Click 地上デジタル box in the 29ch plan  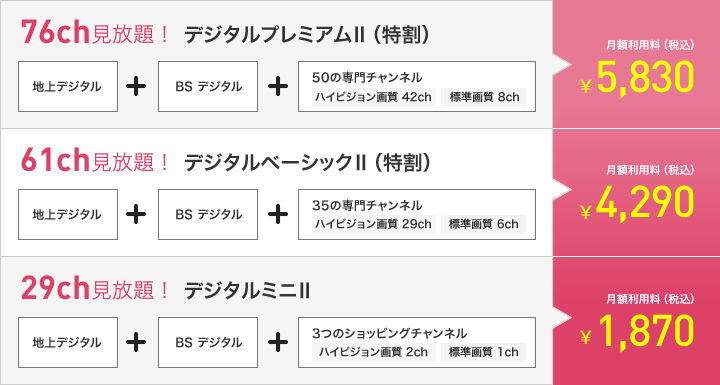(68, 342)
